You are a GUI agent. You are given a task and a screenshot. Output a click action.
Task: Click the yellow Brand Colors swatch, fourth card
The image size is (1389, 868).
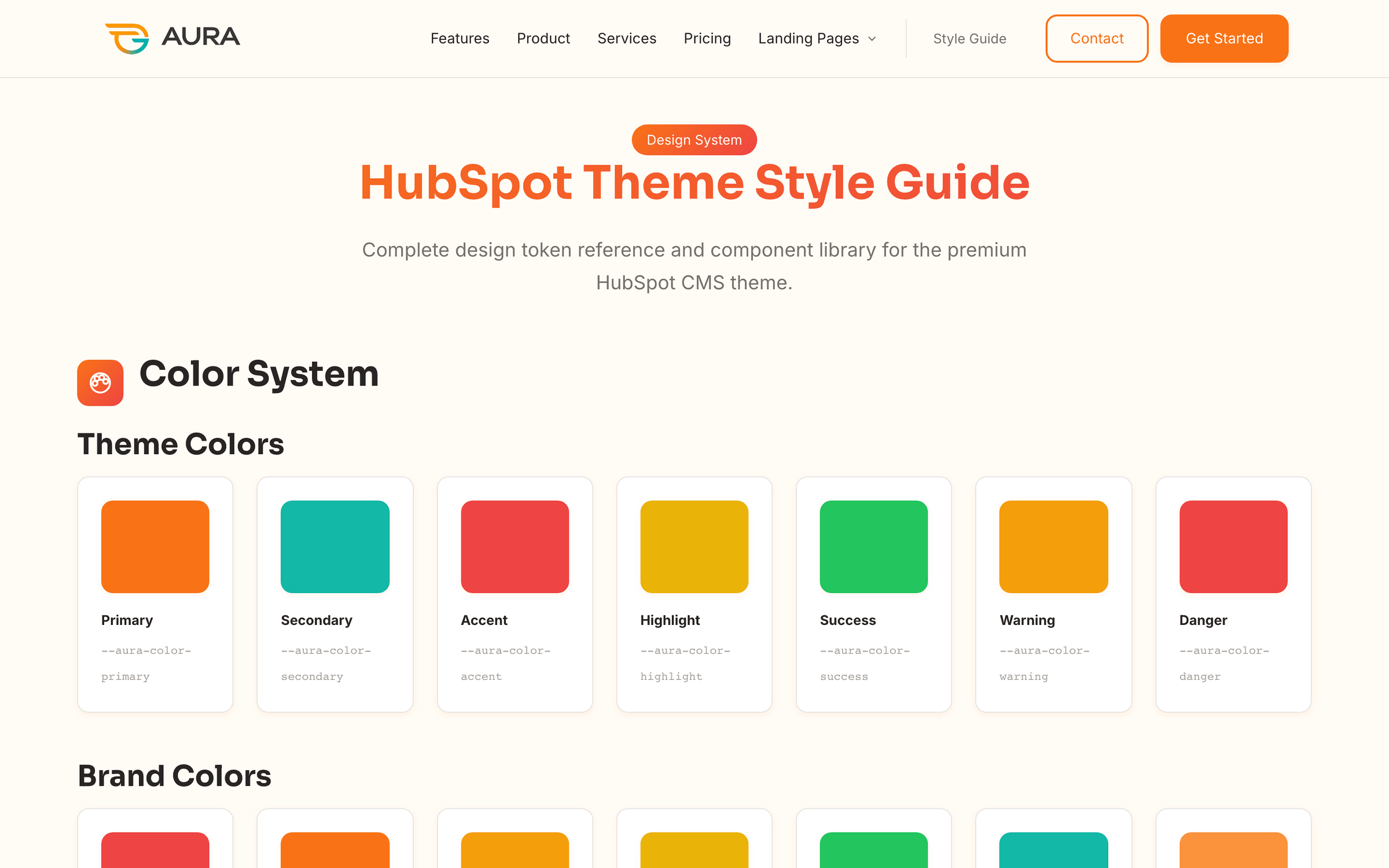[694, 850]
